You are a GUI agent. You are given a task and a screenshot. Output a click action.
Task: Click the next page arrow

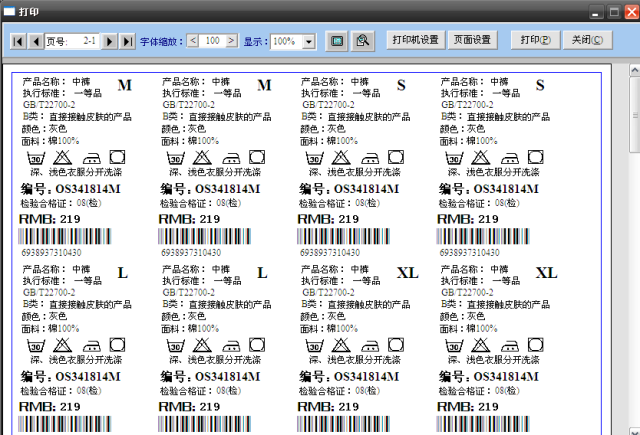pos(110,41)
